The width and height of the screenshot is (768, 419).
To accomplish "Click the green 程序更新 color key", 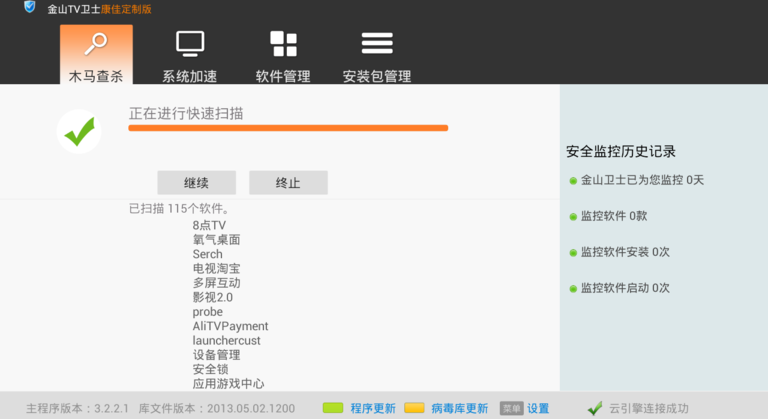I will coord(333,408).
